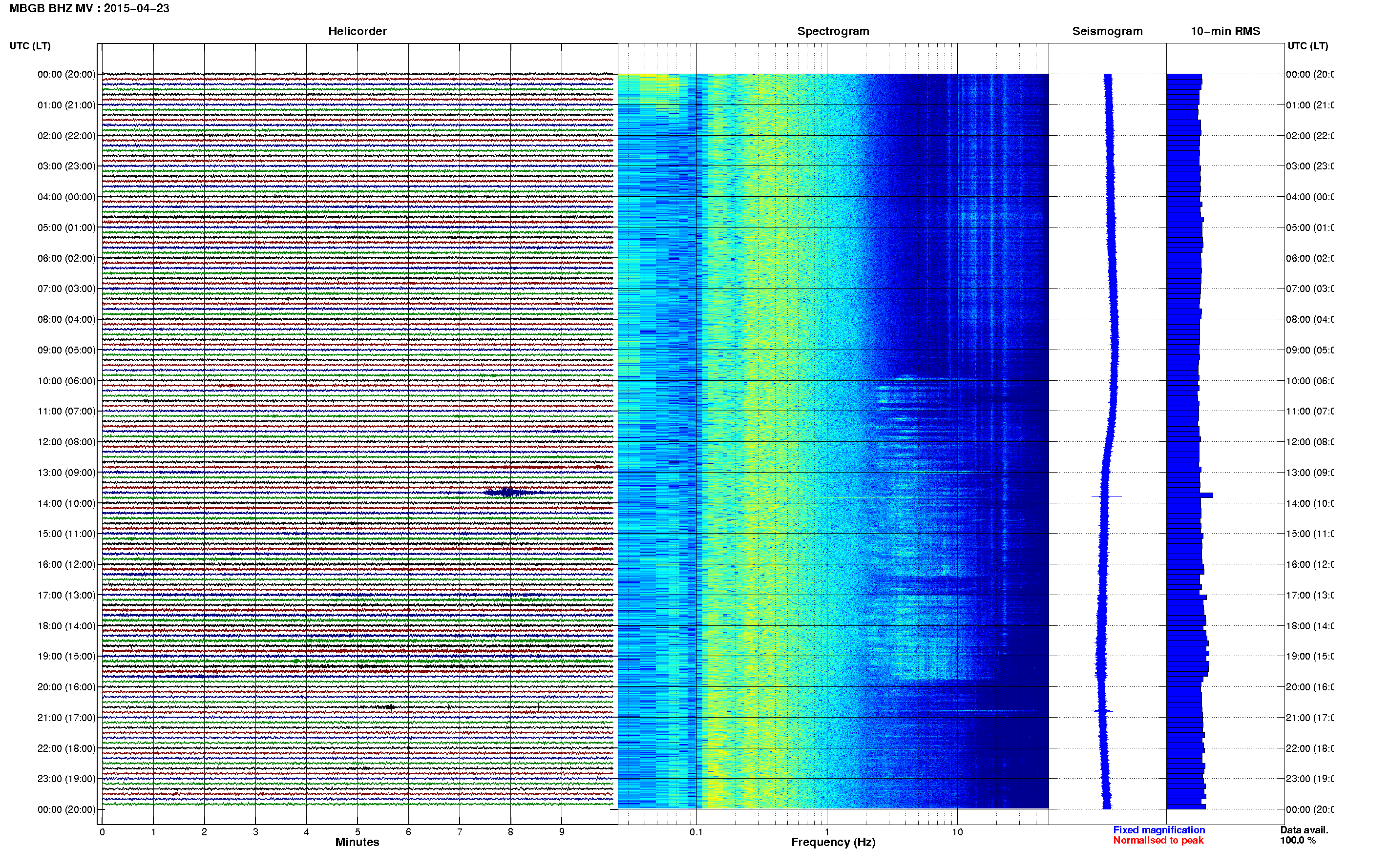Click the seismogram spike near 20:45
Screen dimensions: 1389x868
click(1102, 711)
